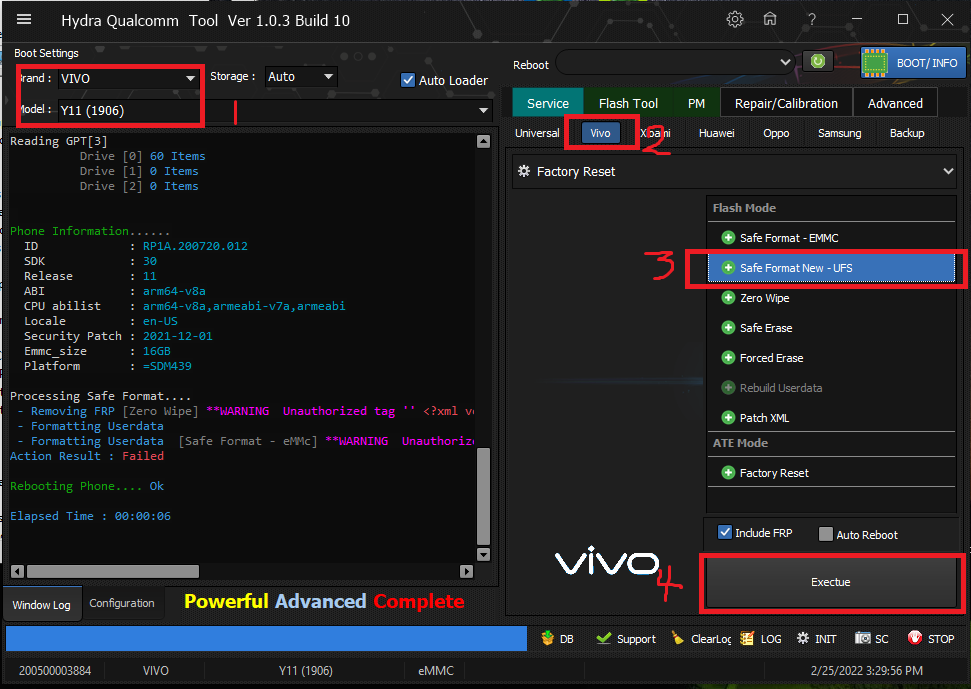Collapse Factory Reset section chevron
The width and height of the screenshot is (971, 689).
[x=948, y=171]
